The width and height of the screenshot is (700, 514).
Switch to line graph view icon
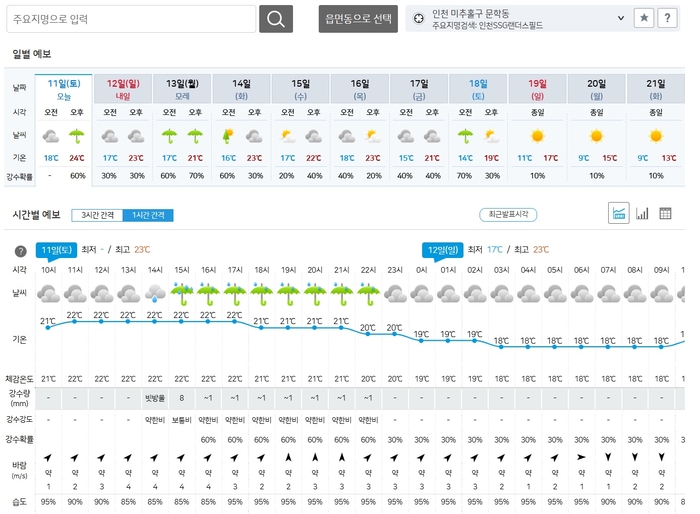[618, 213]
